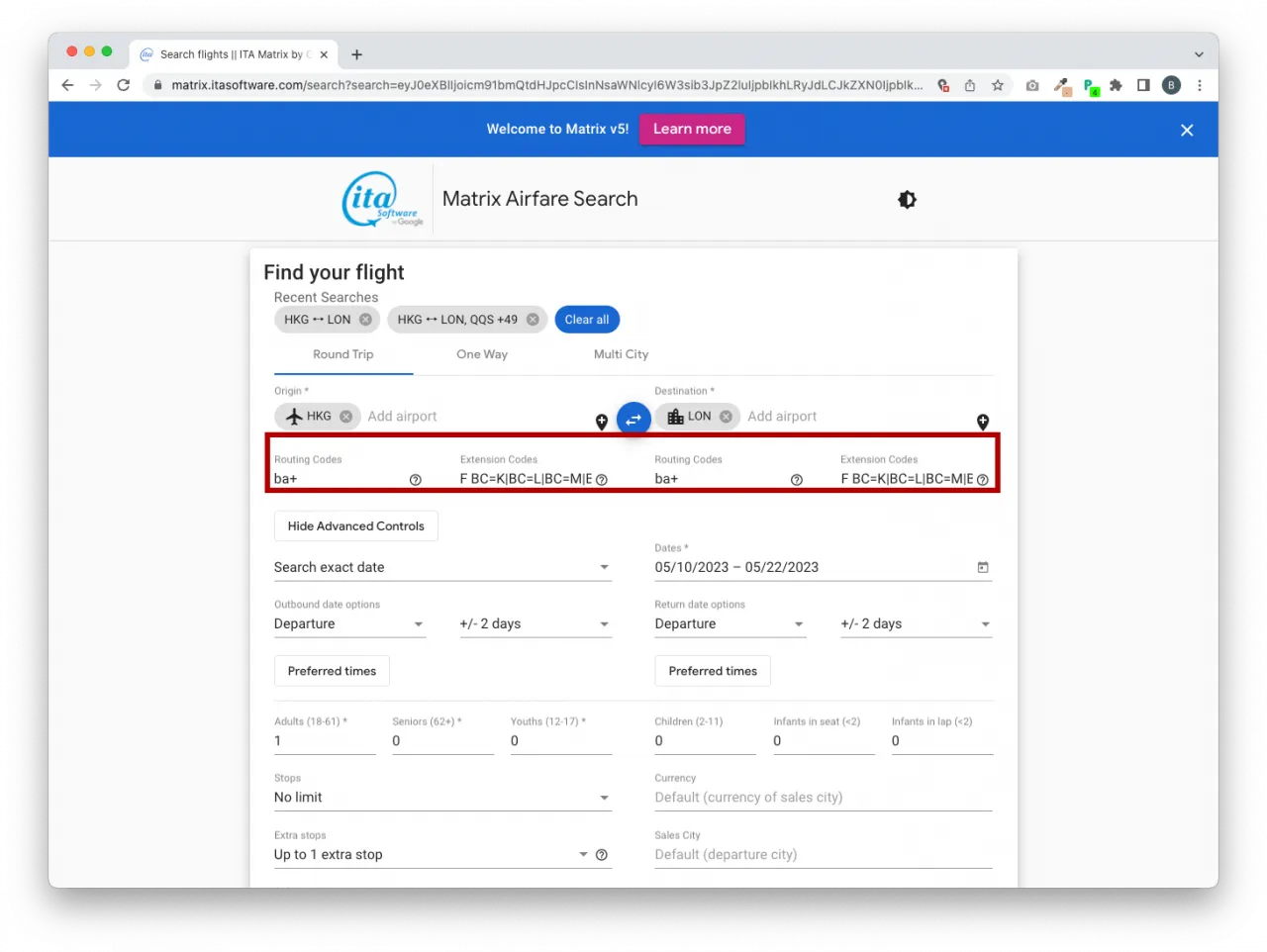
Task: Remove the HKG ↔ LON recent search chip
Action: click(x=365, y=320)
